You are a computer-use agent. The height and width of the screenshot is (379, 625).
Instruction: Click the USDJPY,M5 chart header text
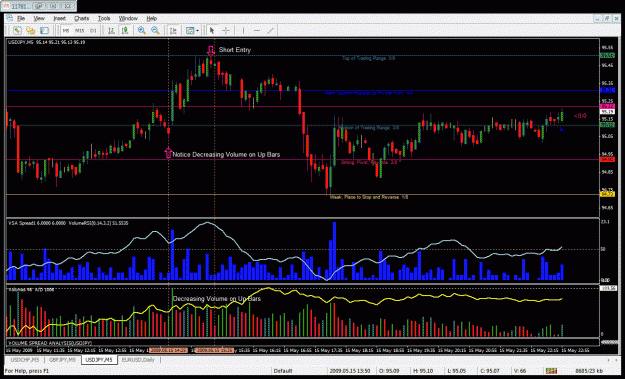click(47, 42)
